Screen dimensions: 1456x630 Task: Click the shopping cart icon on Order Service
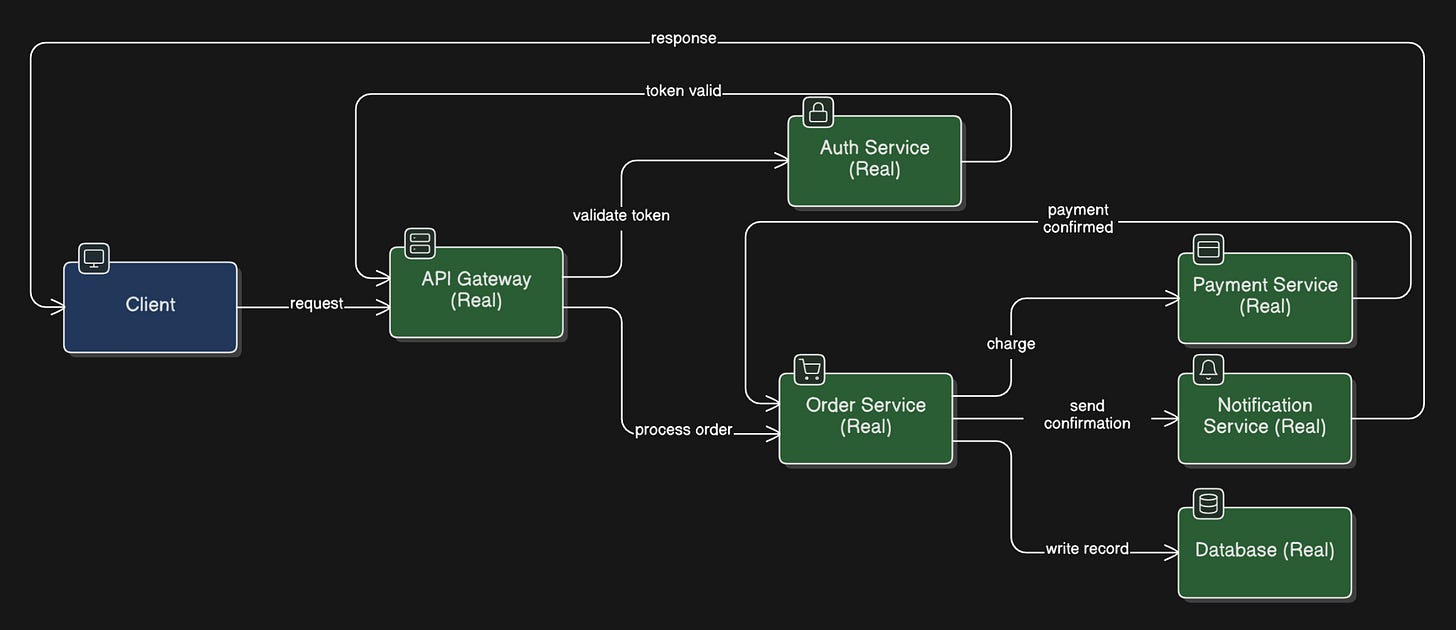[x=810, y=369]
